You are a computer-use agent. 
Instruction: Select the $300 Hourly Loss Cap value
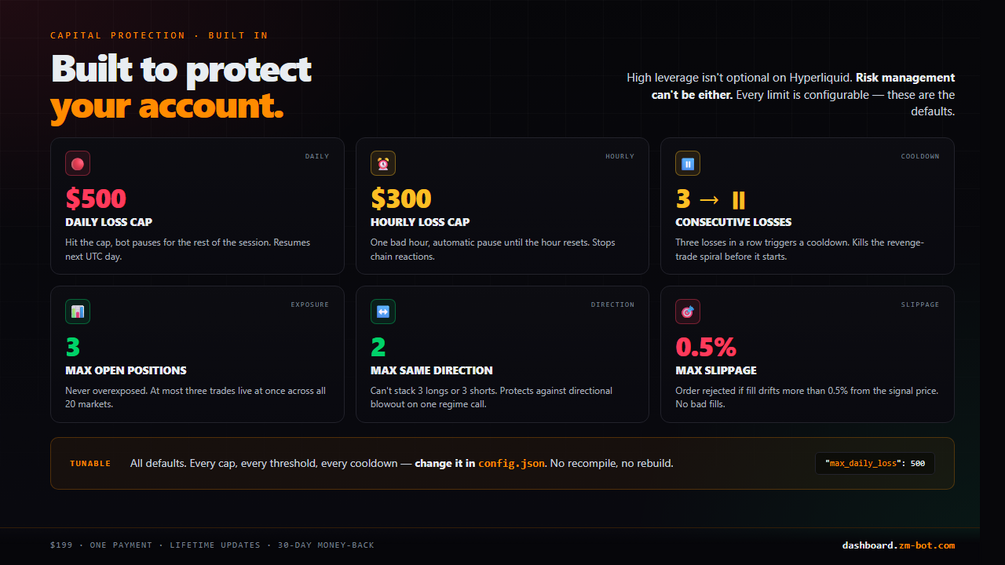401,199
